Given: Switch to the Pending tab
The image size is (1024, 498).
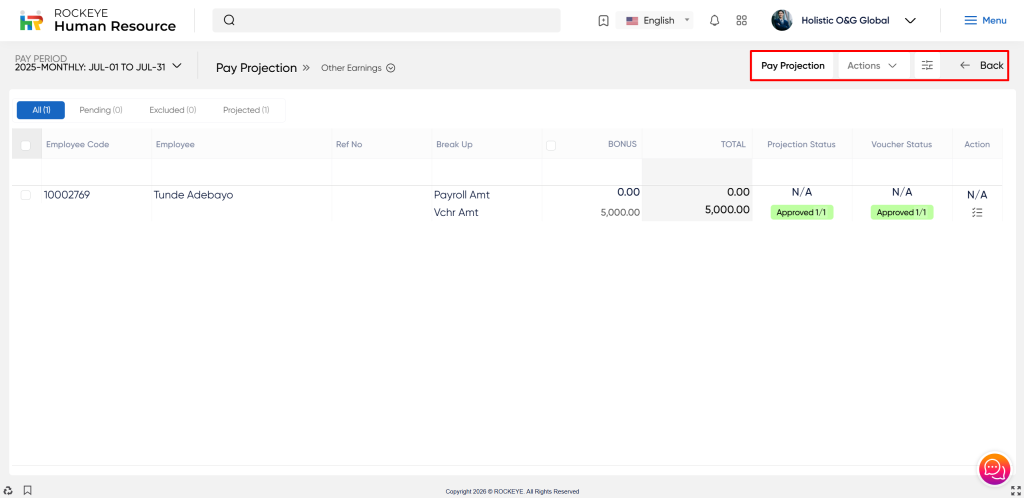Looking at the screenshot, I should click(100, 110).
